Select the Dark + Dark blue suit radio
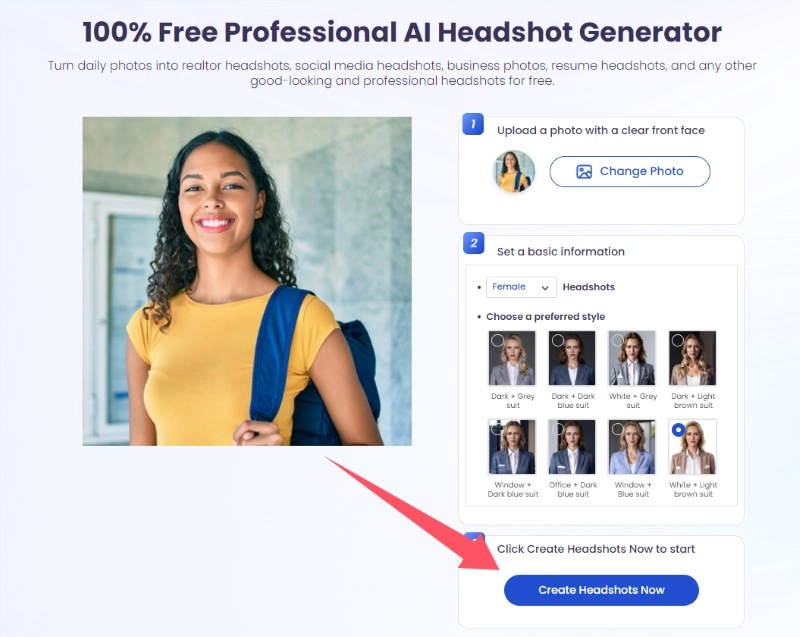The height and width of the screenshot is (637, 800). point(558,340)
